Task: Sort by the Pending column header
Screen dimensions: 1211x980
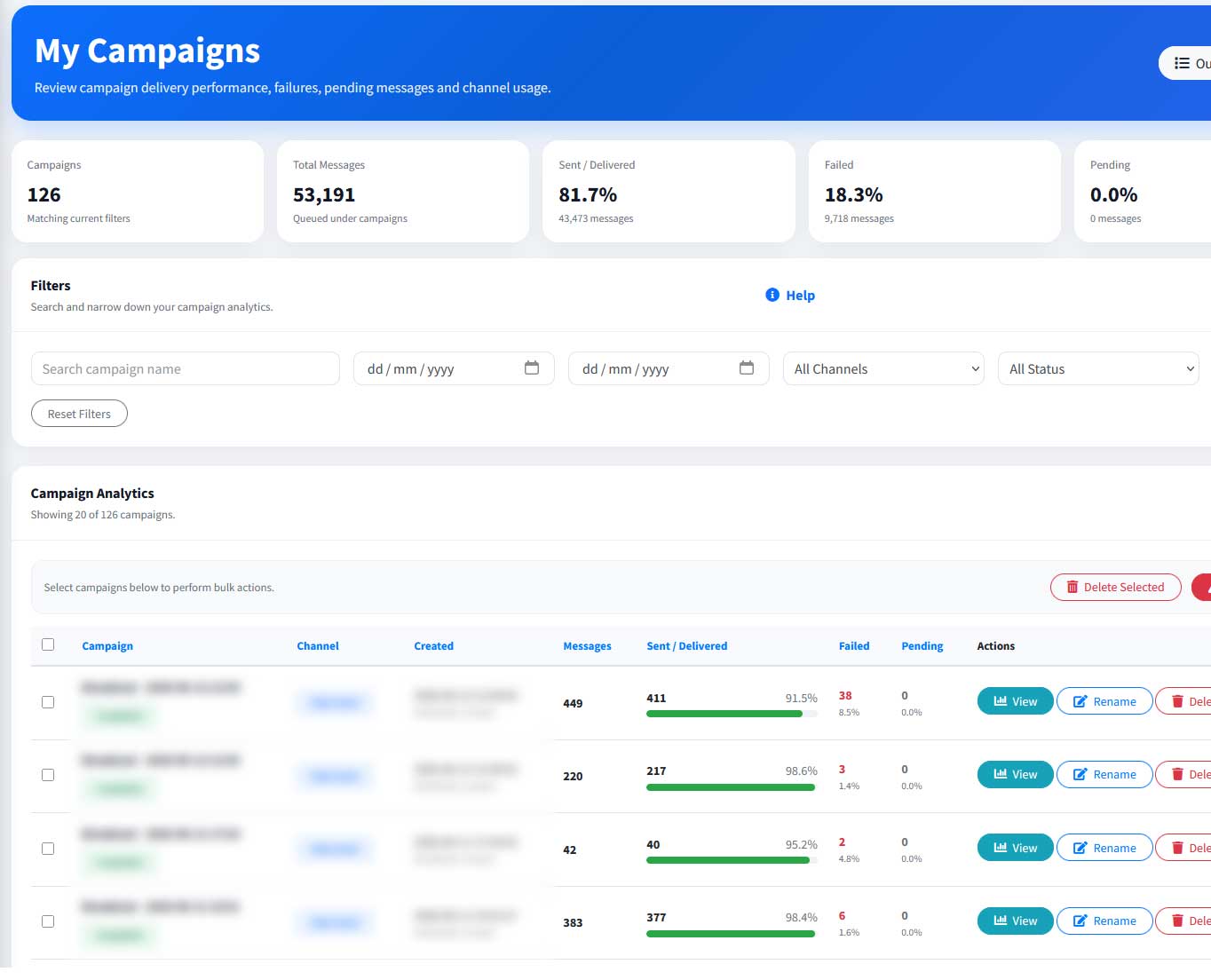Action: point(922,646)
